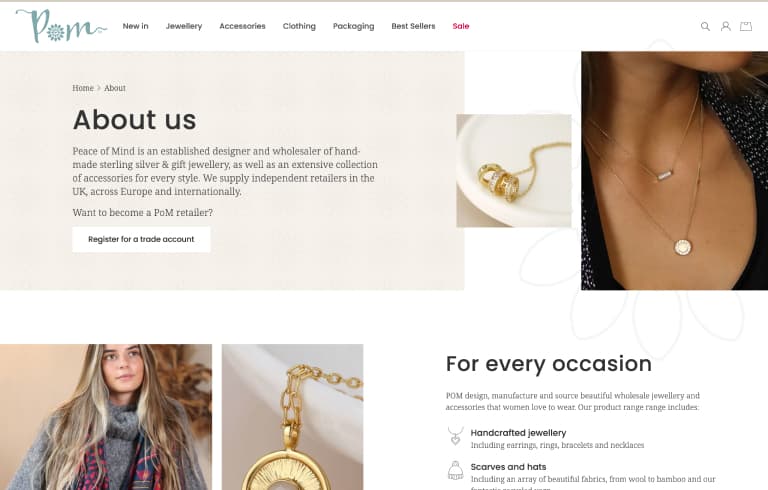Open the Clothing menu
Screen dimensions: 768x490
pos(299,26)
